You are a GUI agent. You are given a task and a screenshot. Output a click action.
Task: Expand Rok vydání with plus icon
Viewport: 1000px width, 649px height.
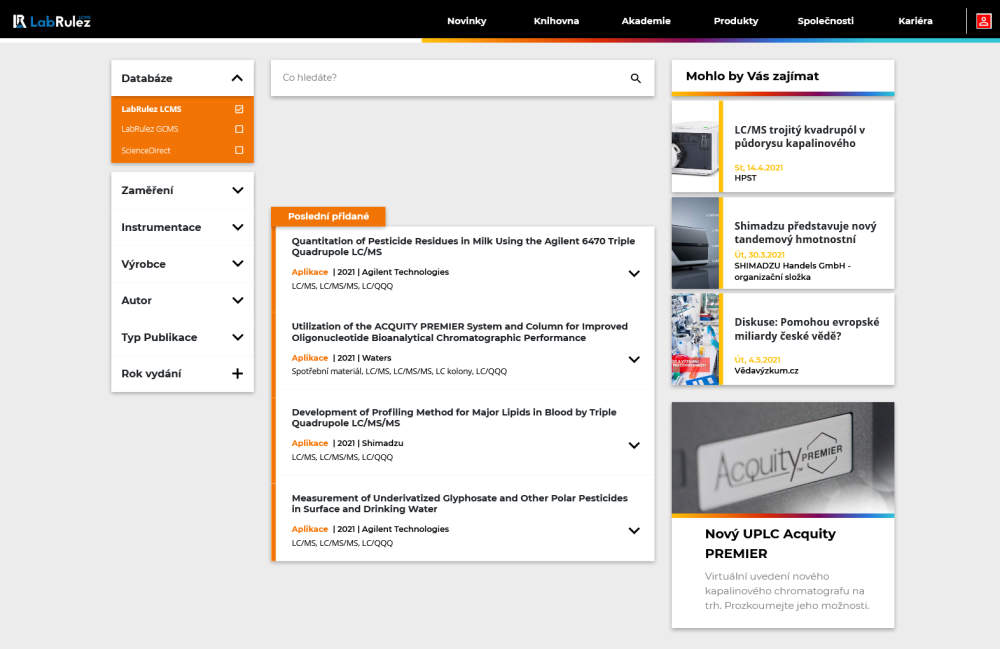click(x=237, y=374)
